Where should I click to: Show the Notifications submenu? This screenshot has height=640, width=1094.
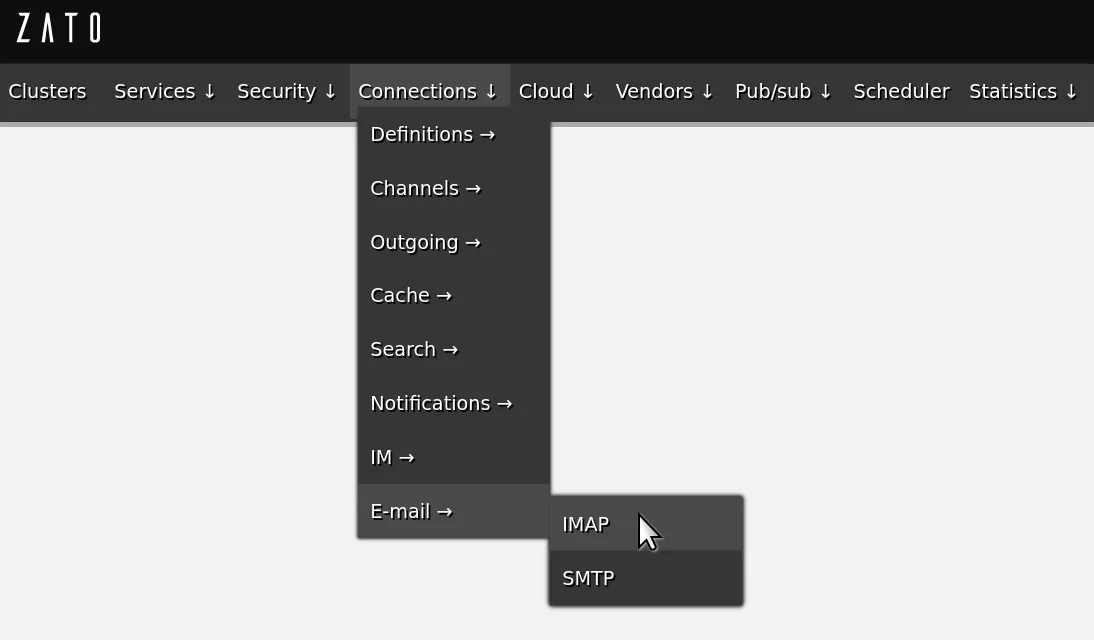[441, 404]
